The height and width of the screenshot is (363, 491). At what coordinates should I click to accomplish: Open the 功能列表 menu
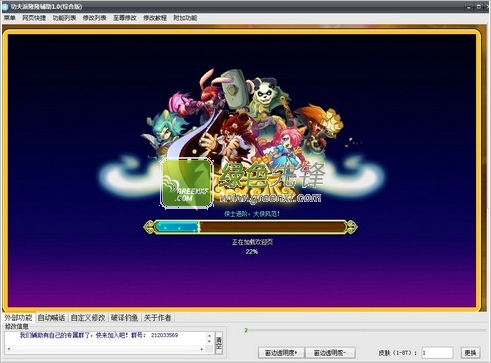pyautogui.click(x=64, y=18)
